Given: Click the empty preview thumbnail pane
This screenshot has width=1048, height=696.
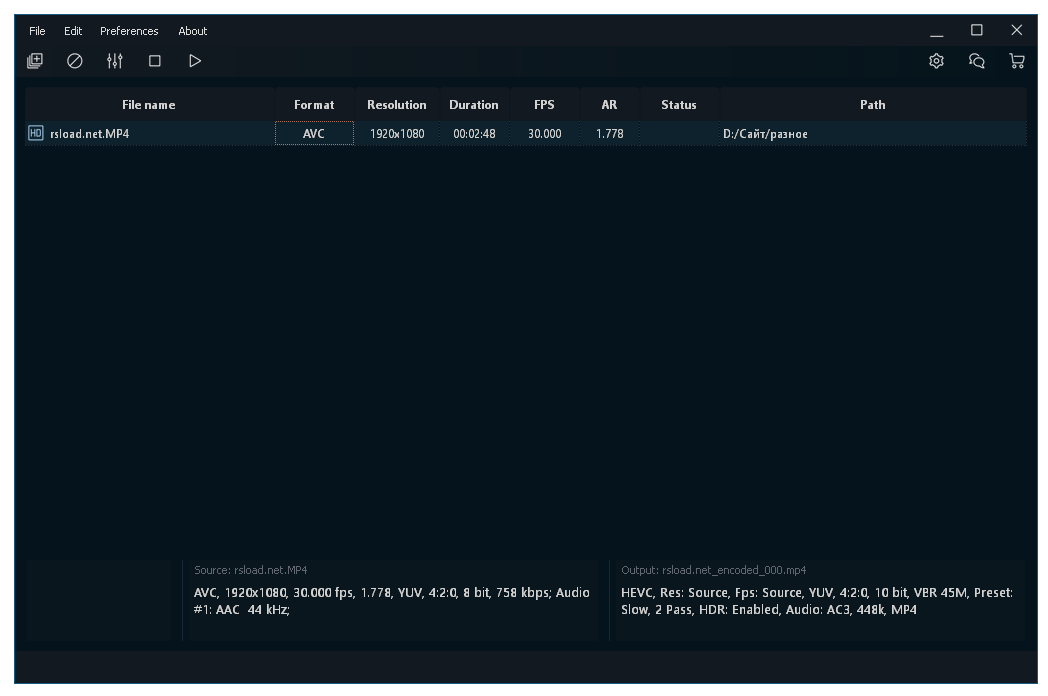Looking at the screenshot, I should pos(99,600).
